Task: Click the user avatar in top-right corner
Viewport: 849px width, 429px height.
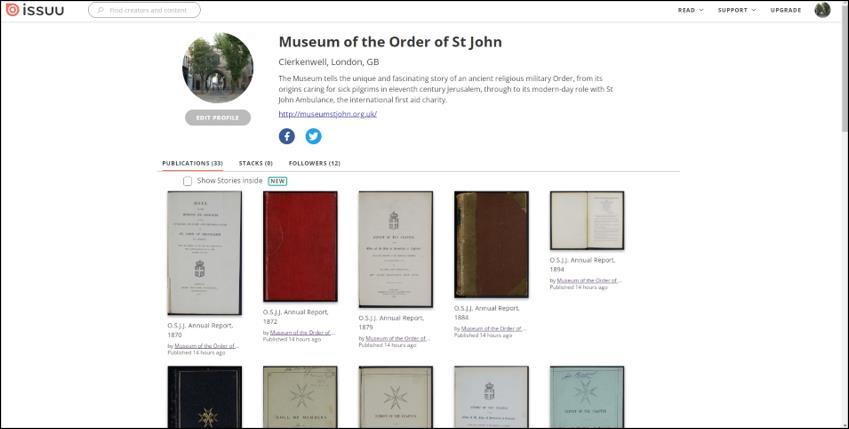Action: [x=822, y=10]
